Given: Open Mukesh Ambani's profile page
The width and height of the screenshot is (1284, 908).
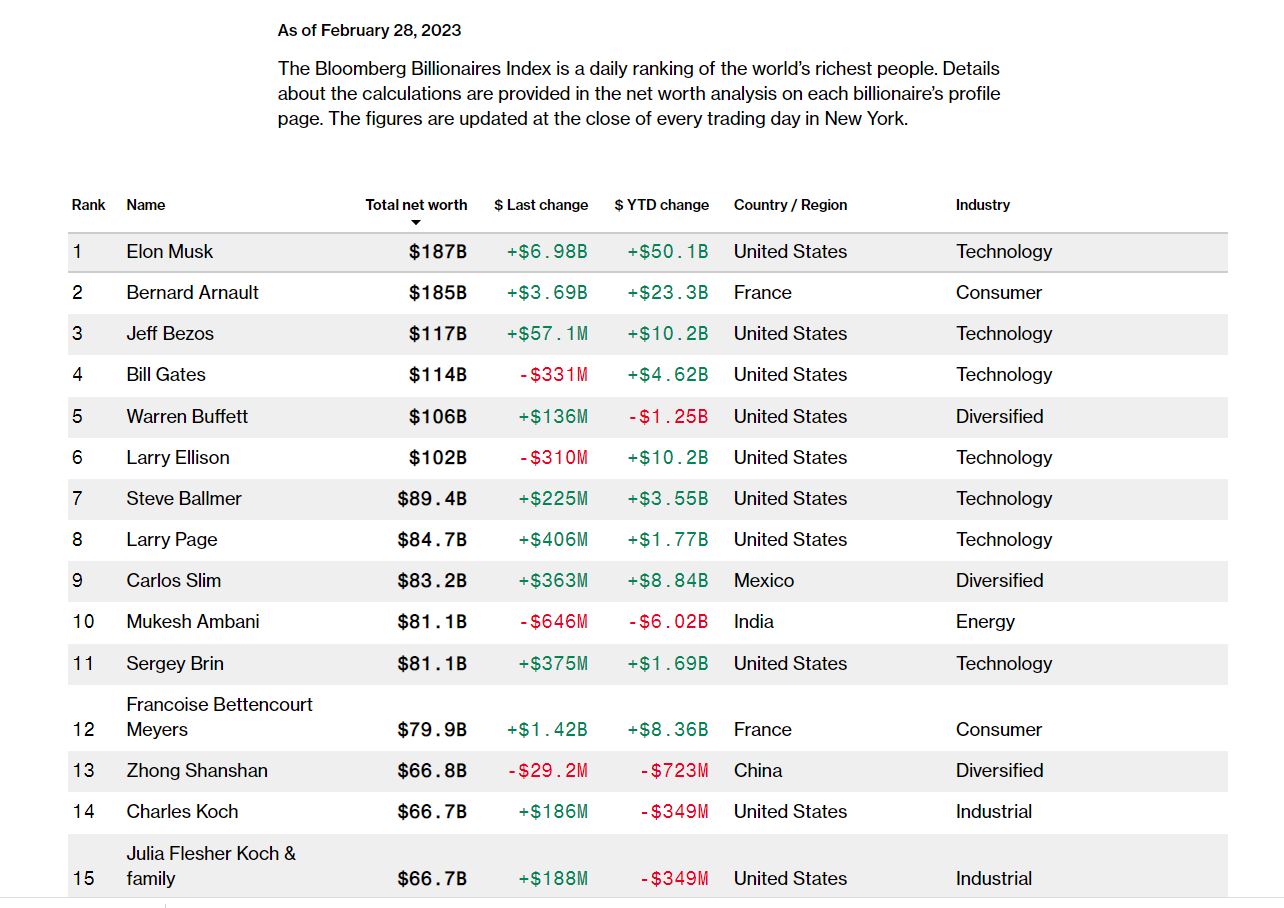Looking at the screenshot, I should pos(193,622).
